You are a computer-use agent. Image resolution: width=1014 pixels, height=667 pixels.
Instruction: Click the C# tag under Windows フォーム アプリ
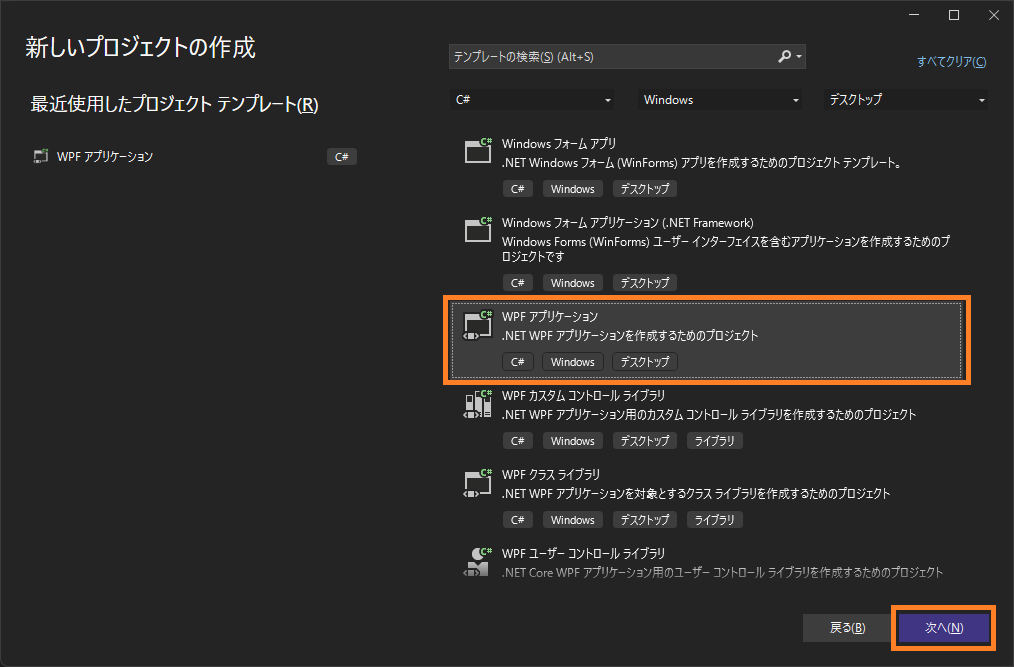point(517,189)
